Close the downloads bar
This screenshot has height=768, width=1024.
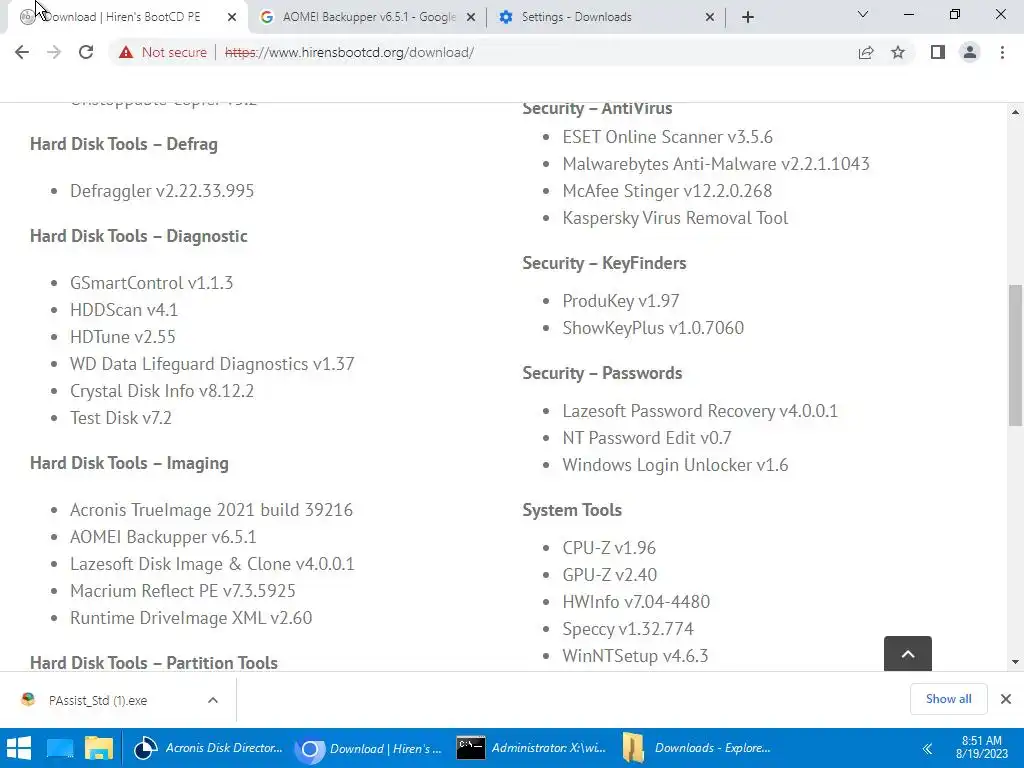pyautogui.click(x=1006, y=699)
